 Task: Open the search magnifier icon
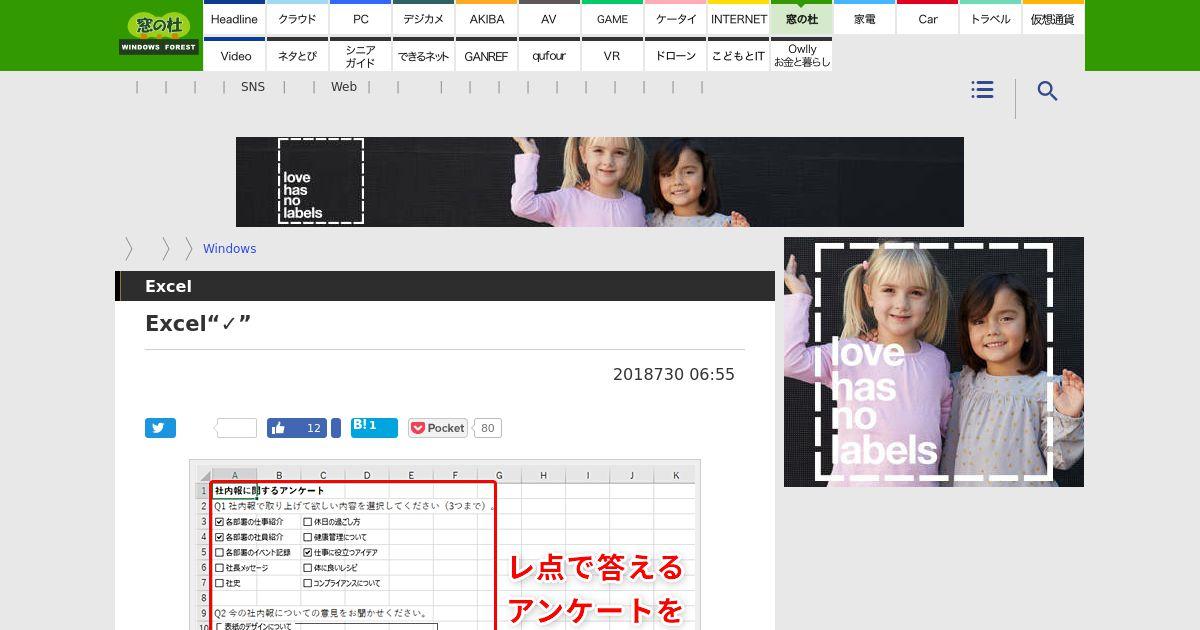1047,91
